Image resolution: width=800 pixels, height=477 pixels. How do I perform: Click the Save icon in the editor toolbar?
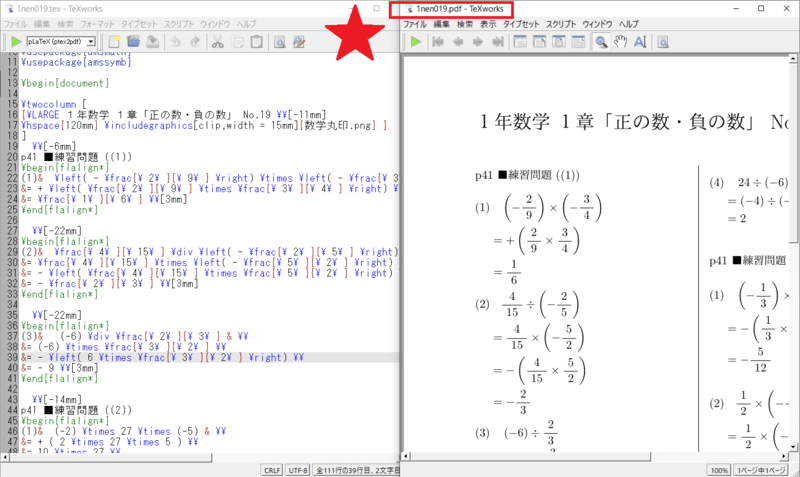[153, 42]
